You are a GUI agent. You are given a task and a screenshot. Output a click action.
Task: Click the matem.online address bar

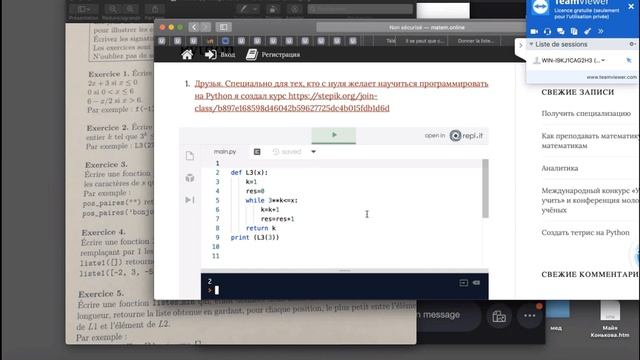421,27
